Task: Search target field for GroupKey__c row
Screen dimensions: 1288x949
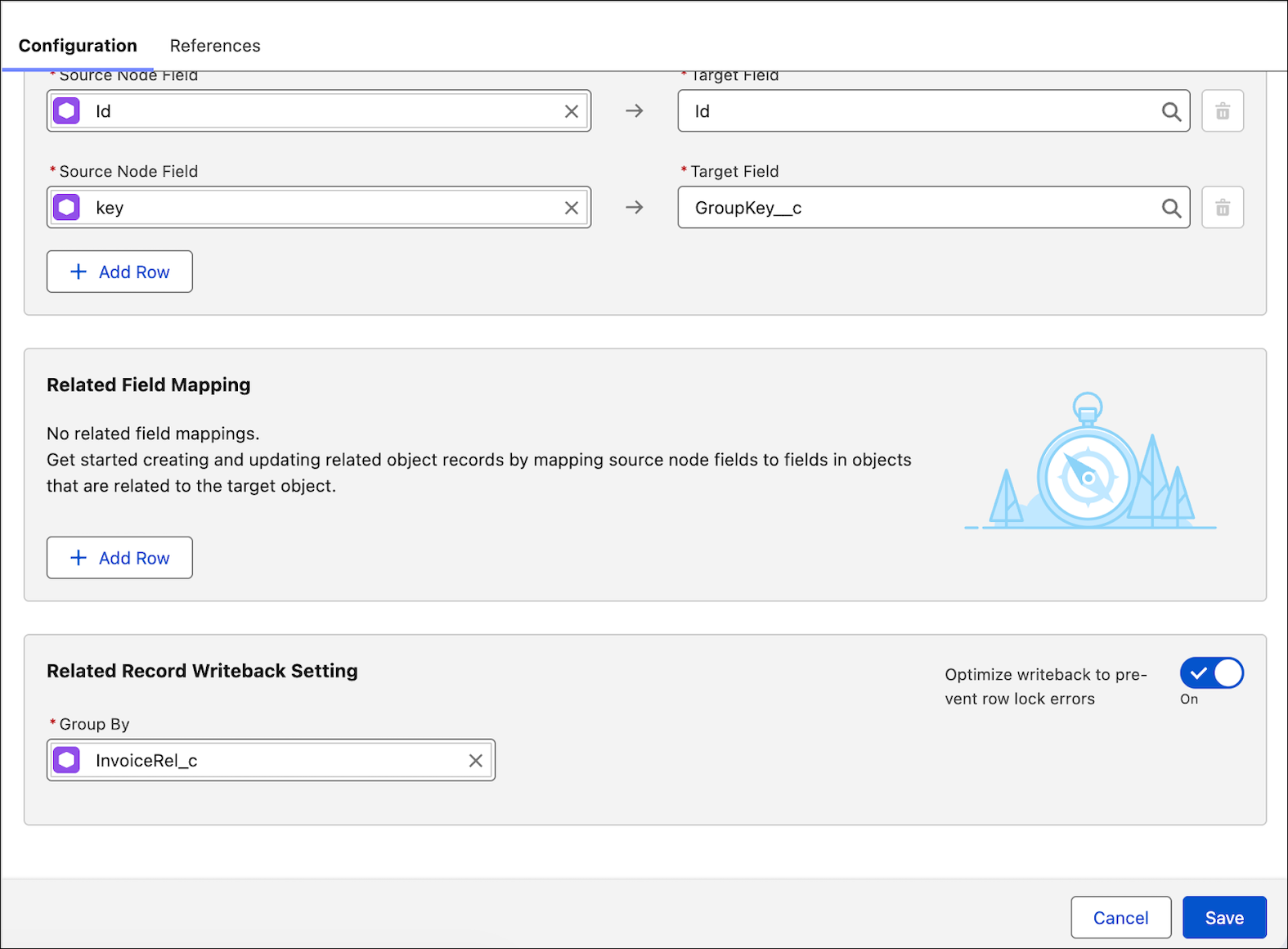Action: [1171, 208]
